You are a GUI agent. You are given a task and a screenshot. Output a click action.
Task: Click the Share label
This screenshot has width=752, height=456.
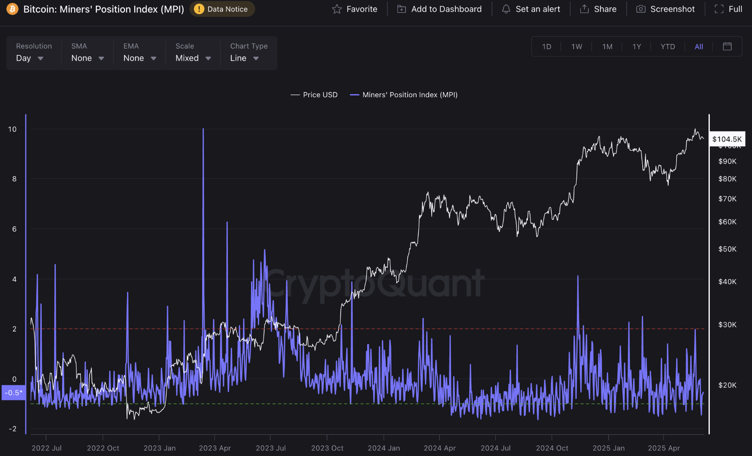point(605,9)
